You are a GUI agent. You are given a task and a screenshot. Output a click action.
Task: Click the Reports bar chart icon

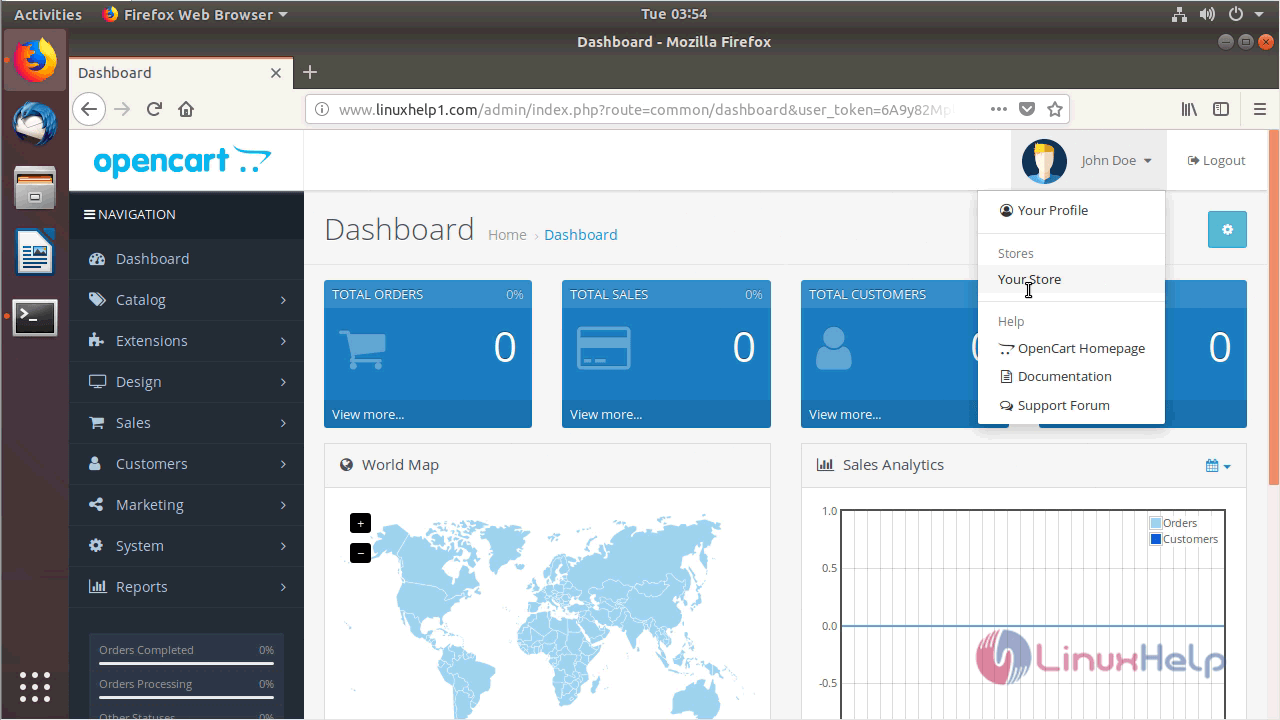[x=96, y=587]
